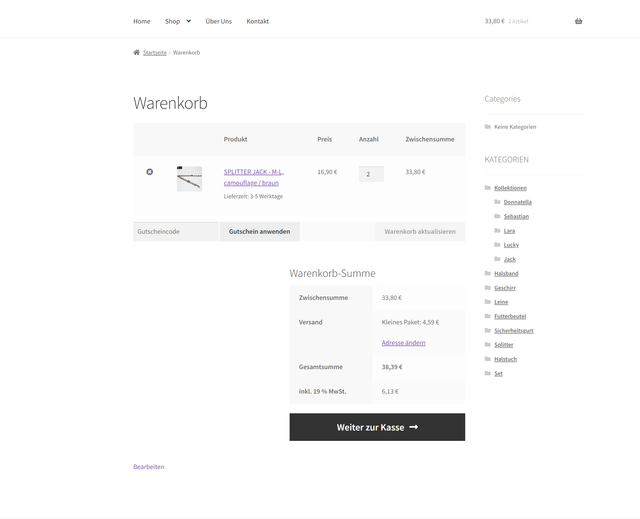This screenshot has width=640, height=519.
Task: Click folder icon next to Set
Action: (487, 373)
